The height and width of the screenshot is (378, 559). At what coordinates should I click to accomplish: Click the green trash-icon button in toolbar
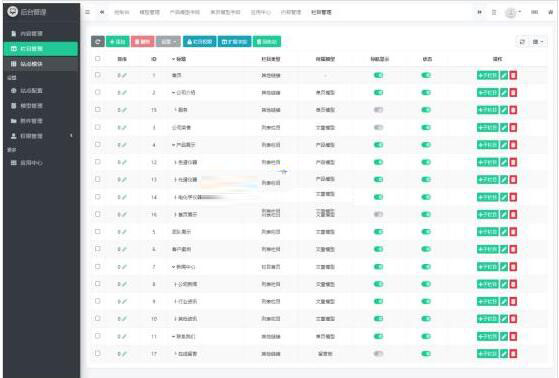(267, 42)
